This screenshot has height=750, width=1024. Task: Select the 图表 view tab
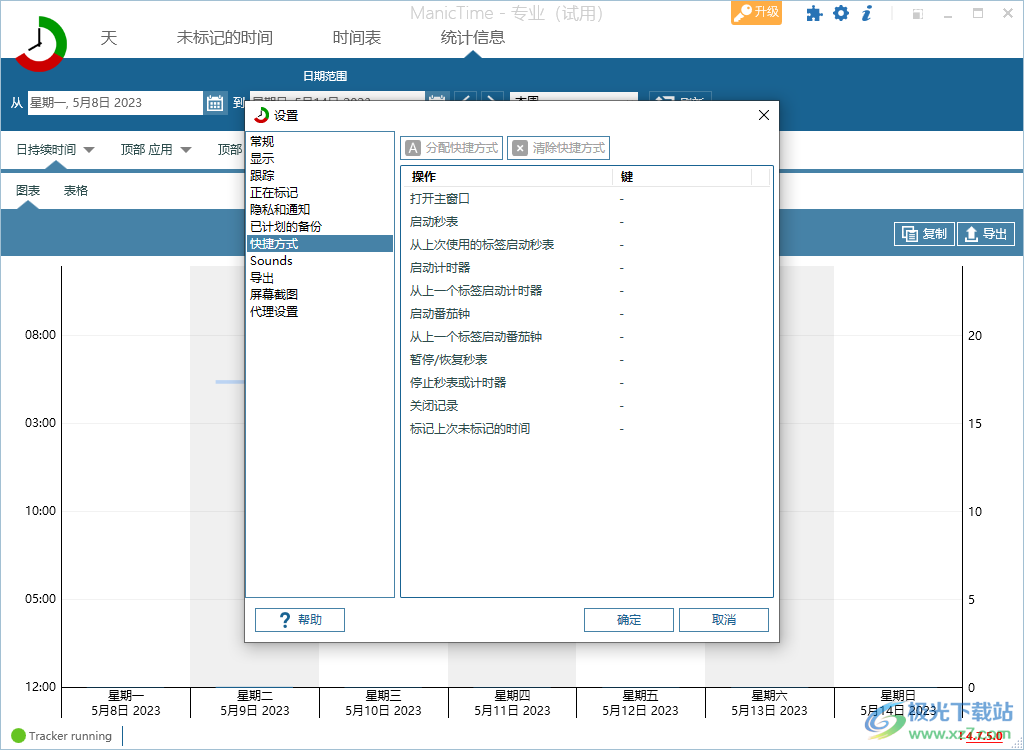tap(28, 191)
